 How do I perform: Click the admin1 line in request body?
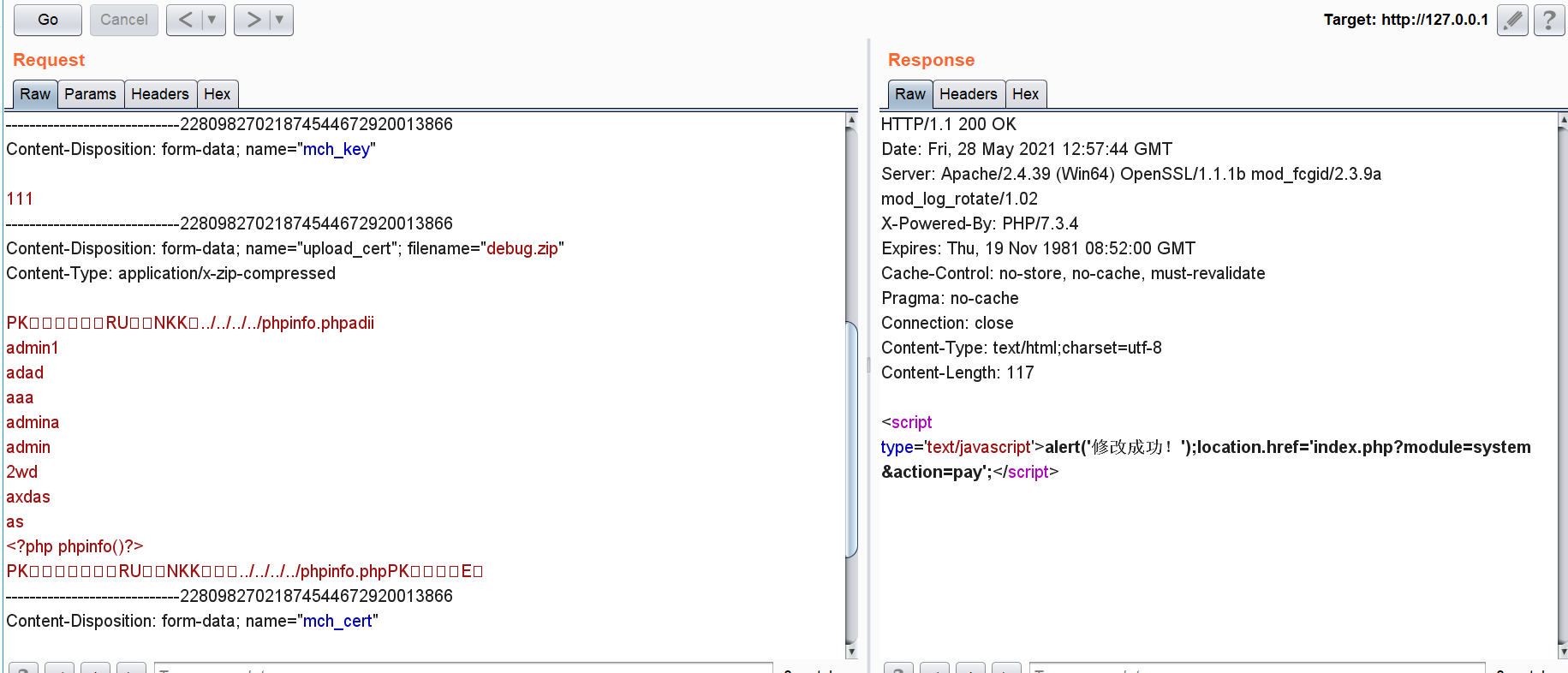click(x=33, y=348)
